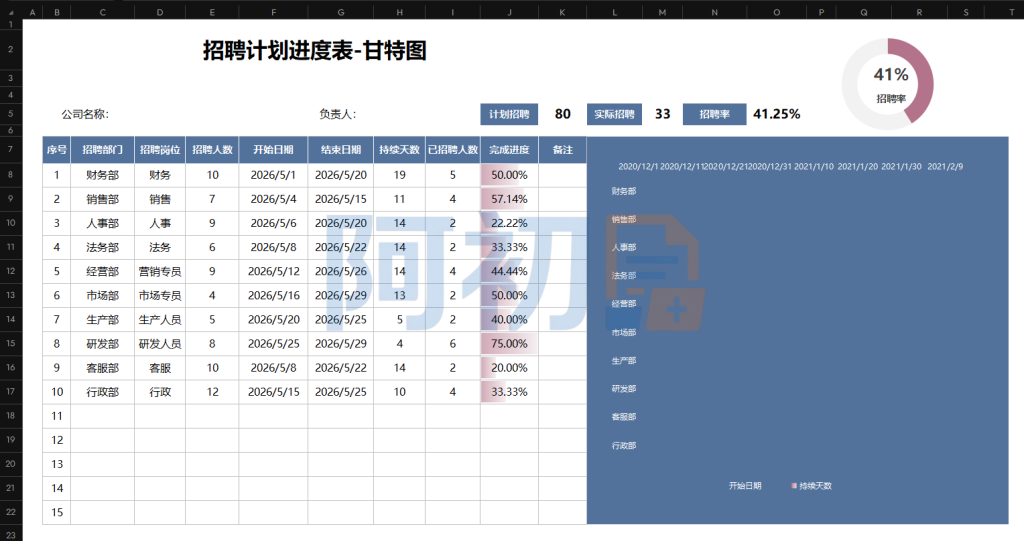
Task: Click the 计划招聘 label button
Action: click(x=509, y=114)
